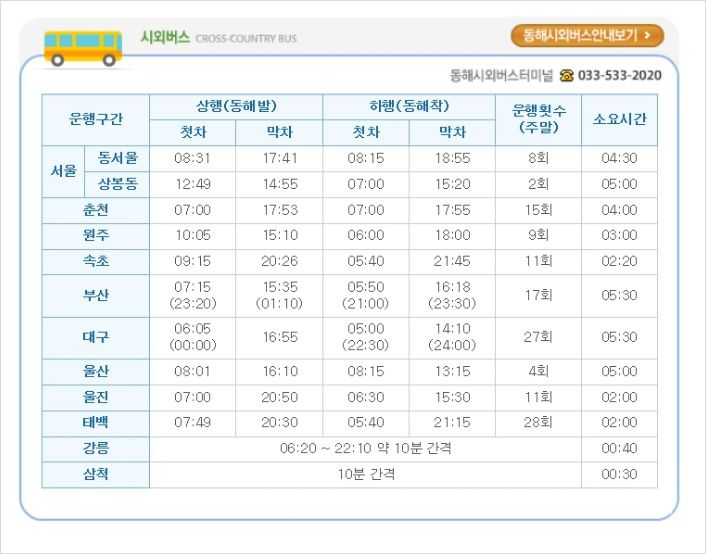Click 2회 in the 상봉동 row
The width and height of the screenshot is (706, 554).
(538, 184)
